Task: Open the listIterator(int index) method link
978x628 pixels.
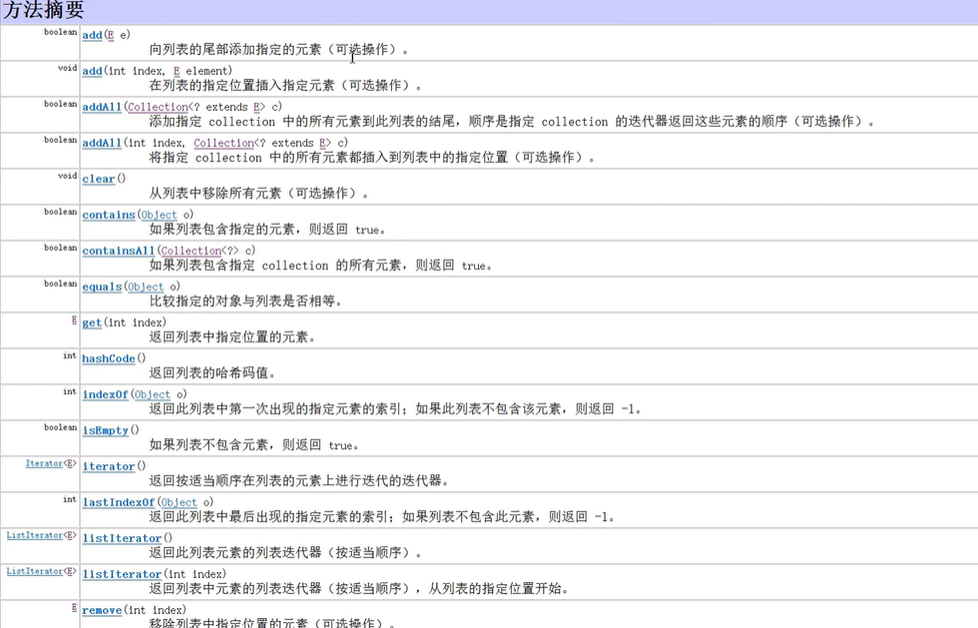Action: tap(122, 574)
